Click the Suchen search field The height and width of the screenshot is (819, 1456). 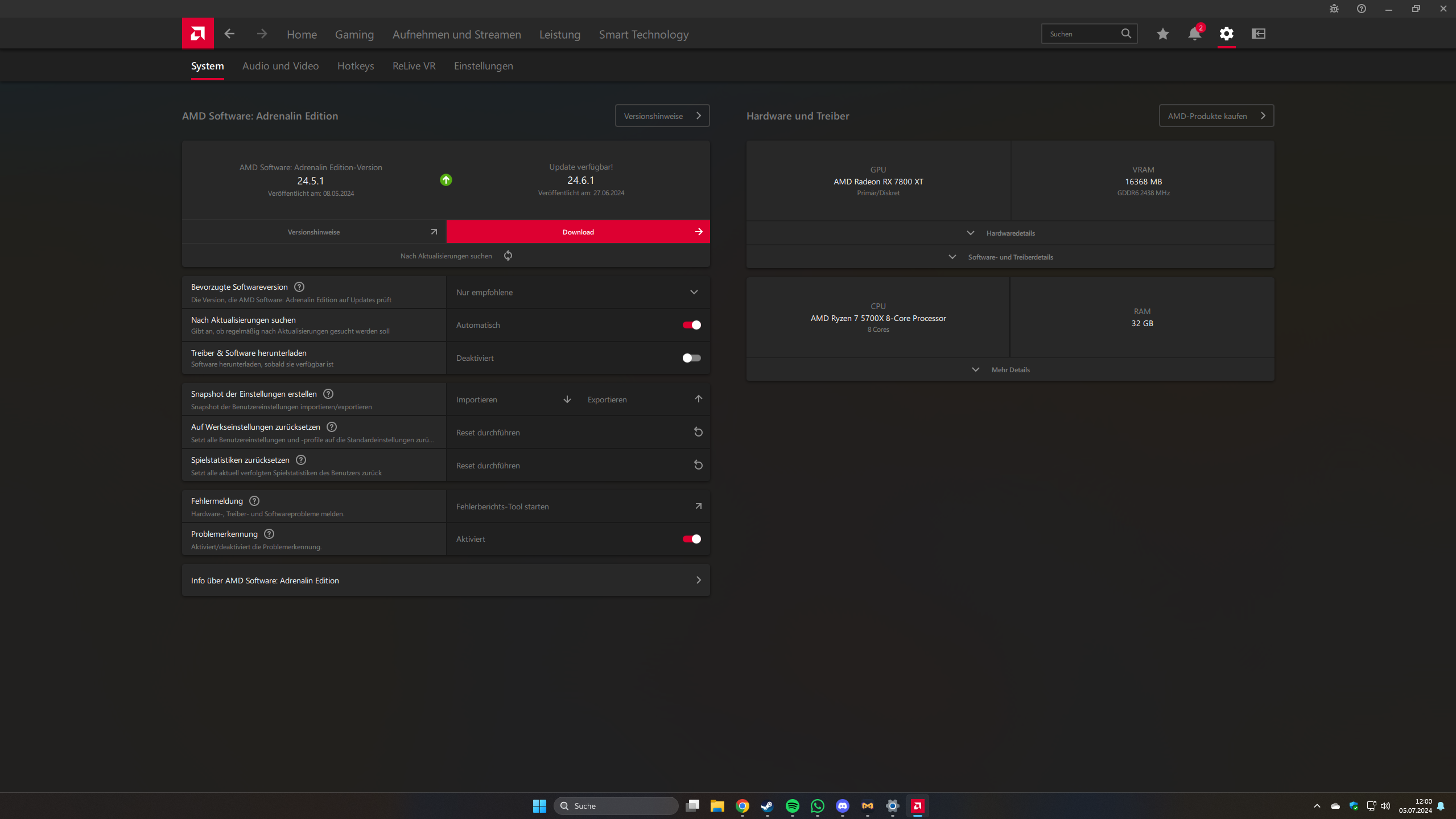(1081, 34)
